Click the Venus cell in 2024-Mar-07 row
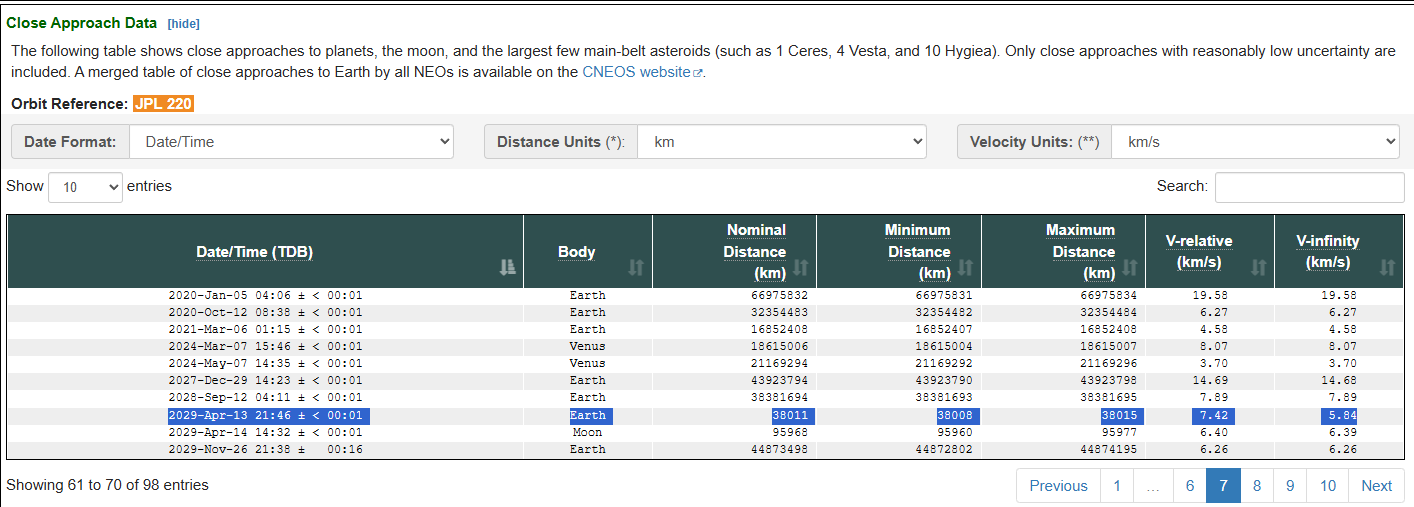This screenshot has height=507, width=1414. pyautogui.click(x=587, y=346)
